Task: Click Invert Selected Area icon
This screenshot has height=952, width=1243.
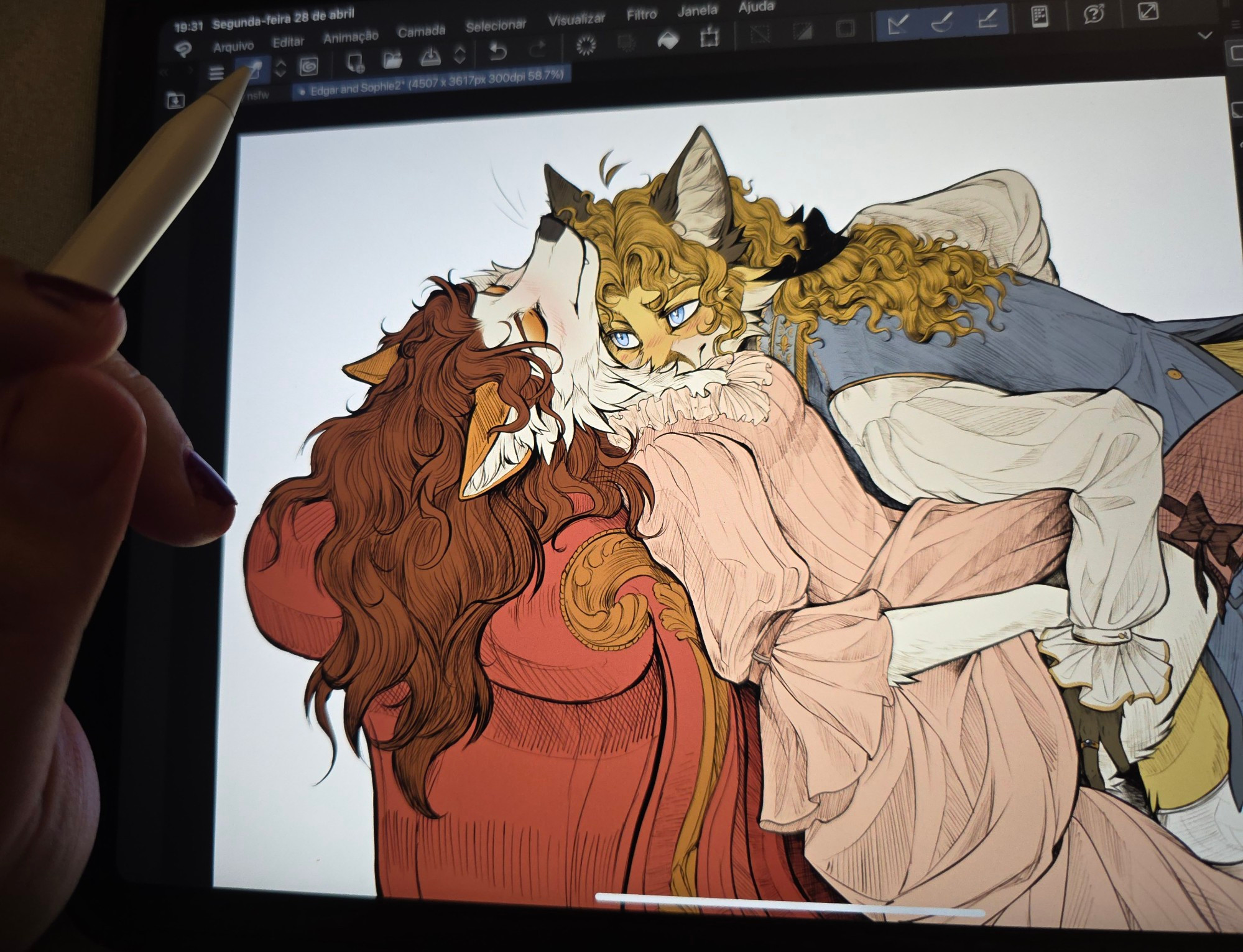Action: click(x=803, y=32)
